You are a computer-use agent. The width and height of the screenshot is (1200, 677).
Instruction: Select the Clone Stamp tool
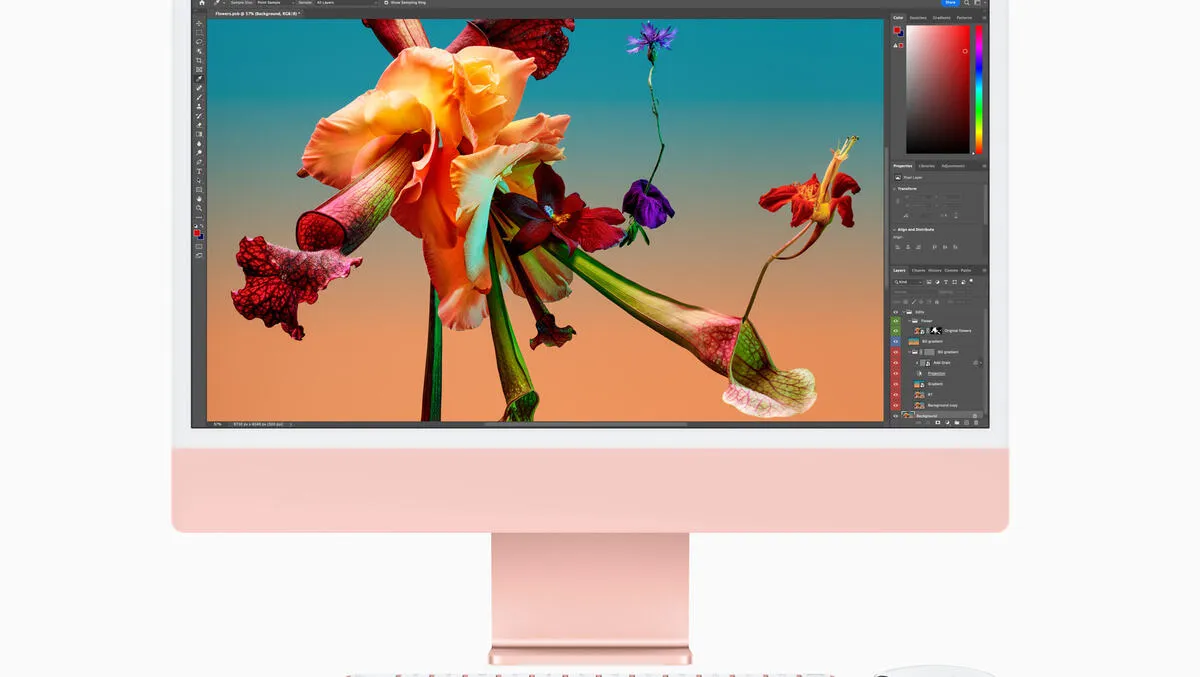(x=199, y=106)
